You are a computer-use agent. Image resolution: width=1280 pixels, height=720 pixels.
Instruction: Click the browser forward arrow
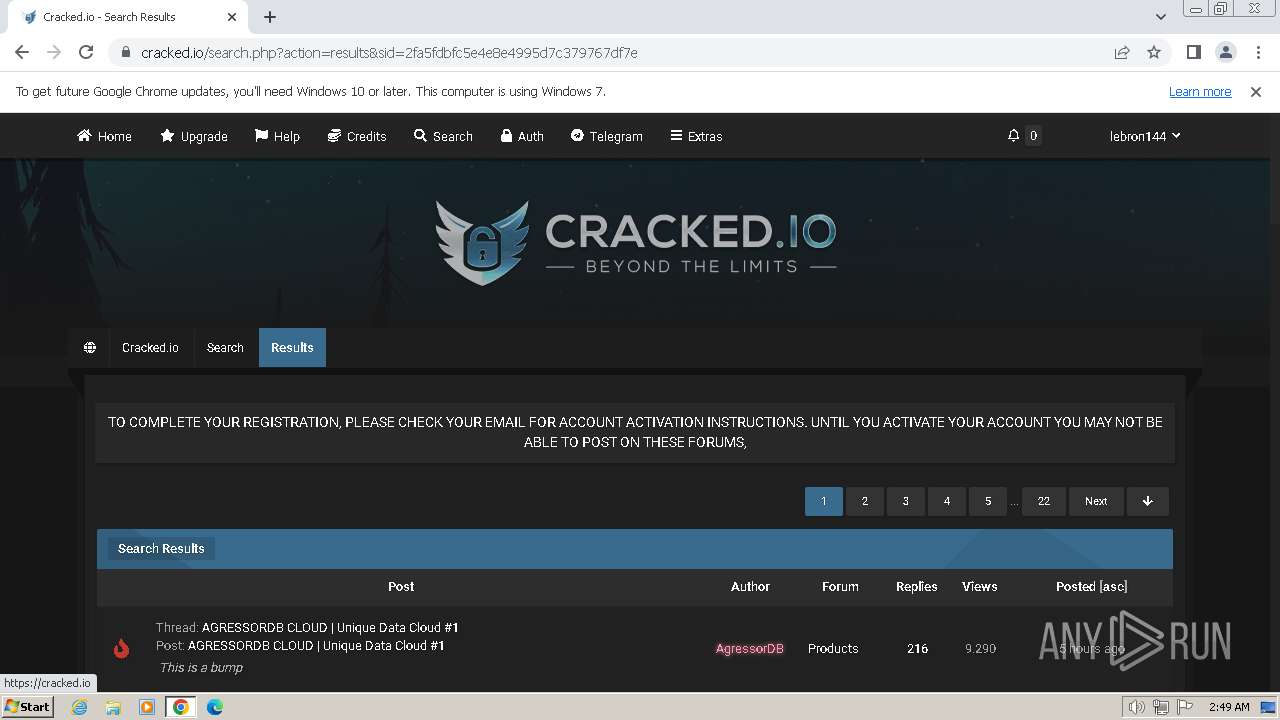(x=54, y=52)
